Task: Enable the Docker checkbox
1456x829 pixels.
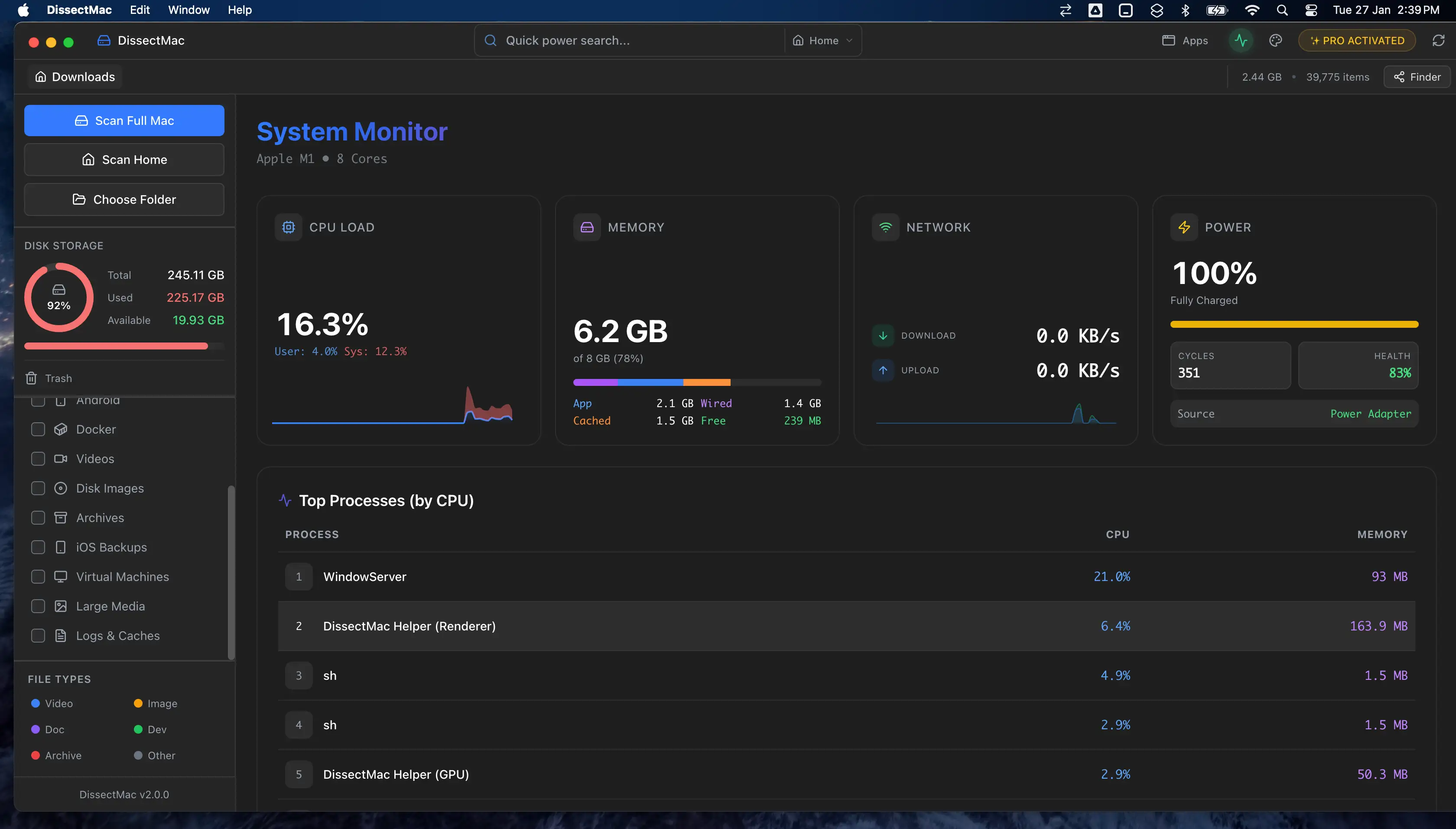Action: tap(38, 429)
